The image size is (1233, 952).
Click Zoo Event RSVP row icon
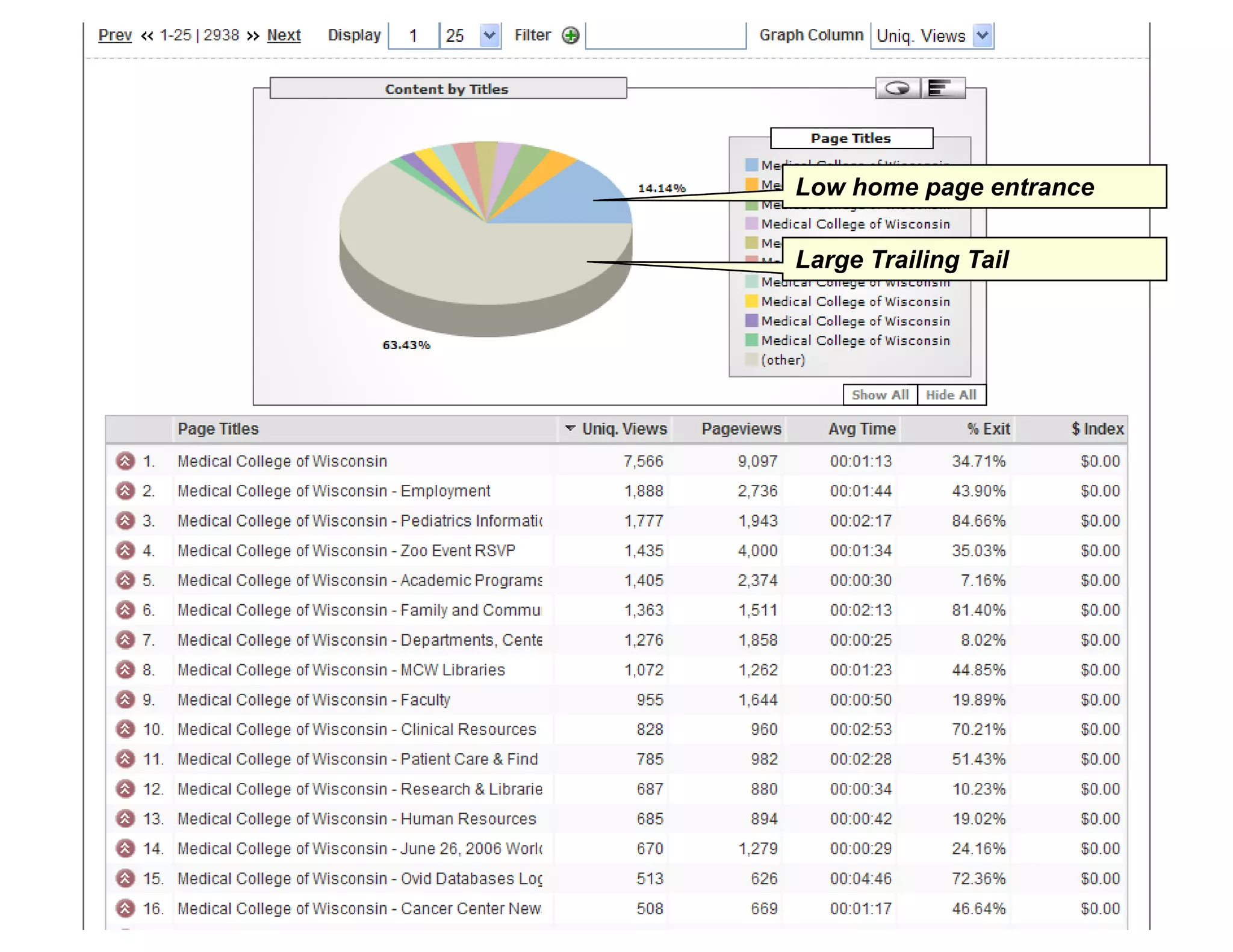coord(125,551)
